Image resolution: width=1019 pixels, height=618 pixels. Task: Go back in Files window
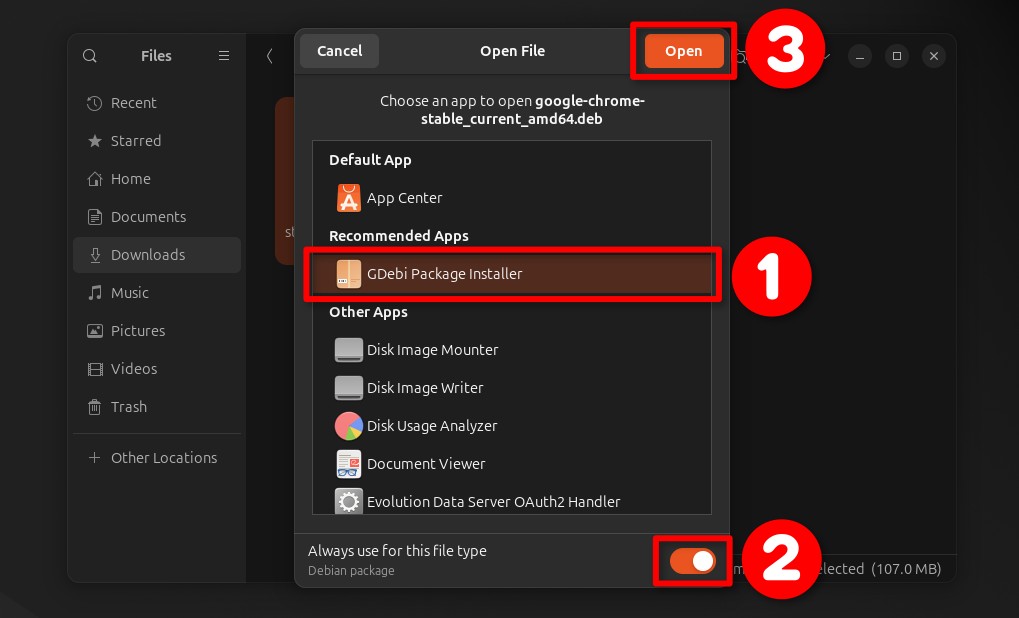coord(269,56)
